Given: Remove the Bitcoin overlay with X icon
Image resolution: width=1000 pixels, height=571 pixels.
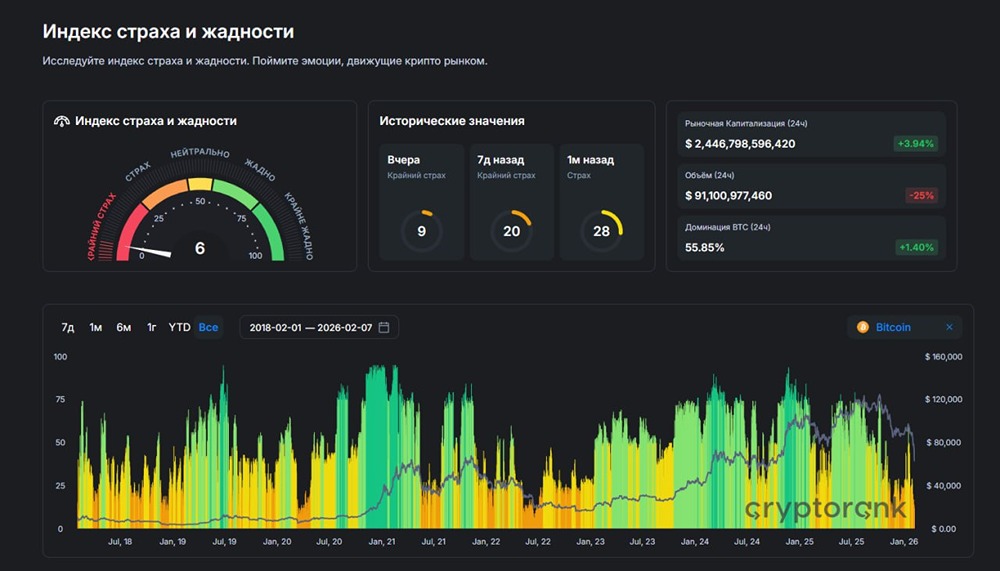Looking at the screenshot, I should tap(949, 327).
